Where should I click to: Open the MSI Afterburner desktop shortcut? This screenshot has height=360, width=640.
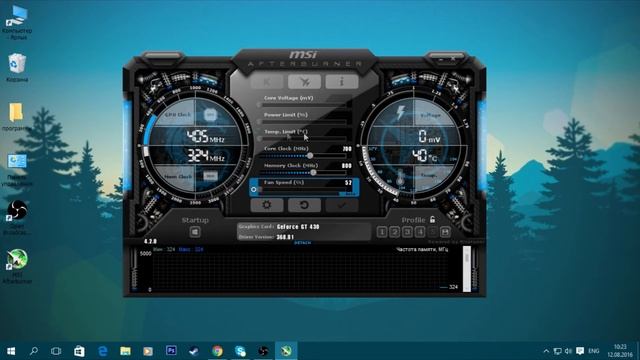[x=17, y=266]
